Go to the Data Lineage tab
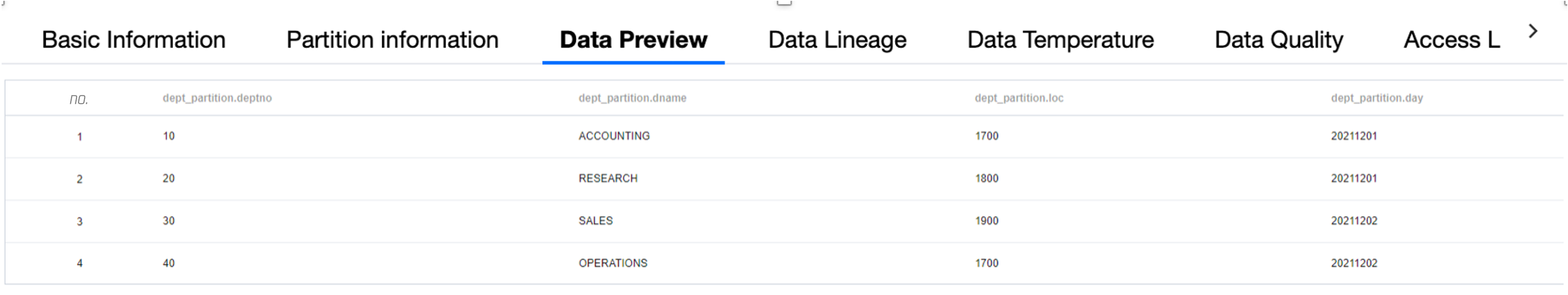The width and height of the screenshot is (1568, 295). 837,40
